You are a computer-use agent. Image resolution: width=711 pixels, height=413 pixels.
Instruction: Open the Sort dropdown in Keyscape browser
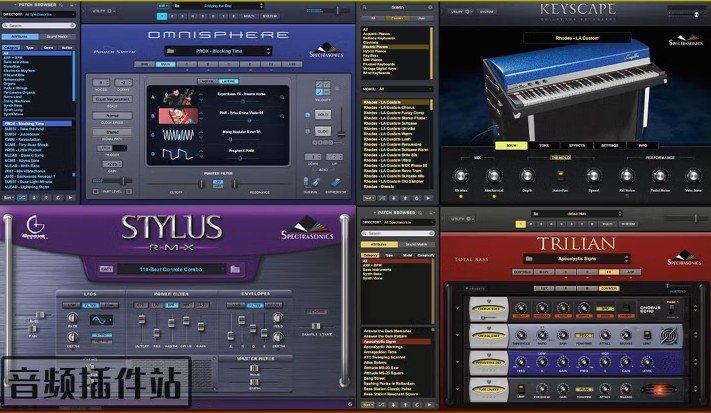tap(369, 198)
